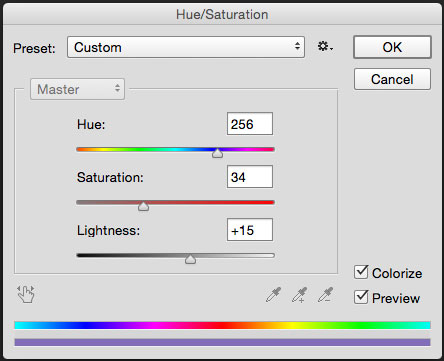Select the subtract-from-sample eyedropper
This screenshot has height=361, width=444.
[x=325, y=295]
